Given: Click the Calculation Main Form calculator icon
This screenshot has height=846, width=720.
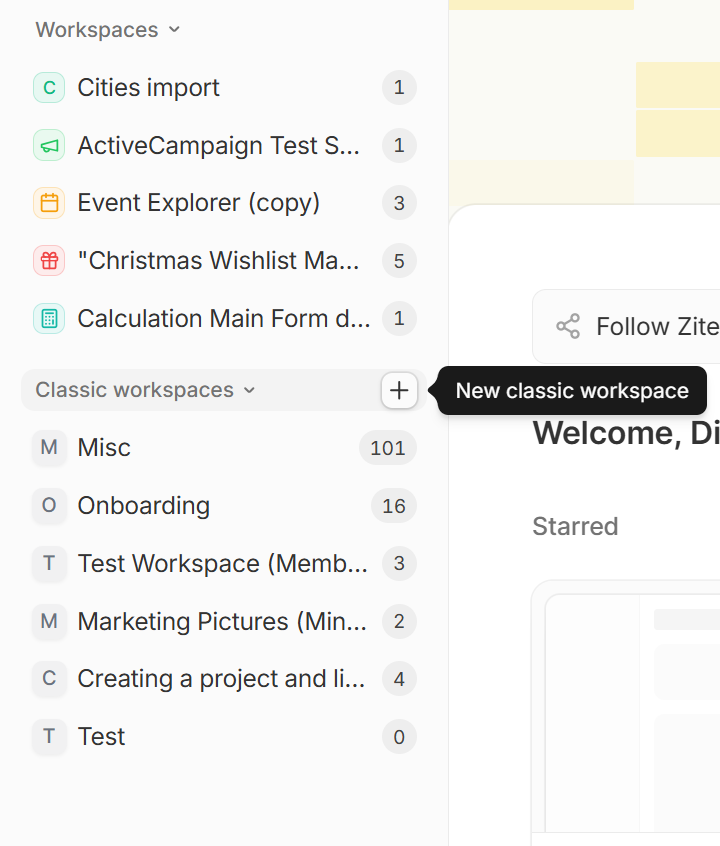Looking at the screenshot, I should (49, 318).
